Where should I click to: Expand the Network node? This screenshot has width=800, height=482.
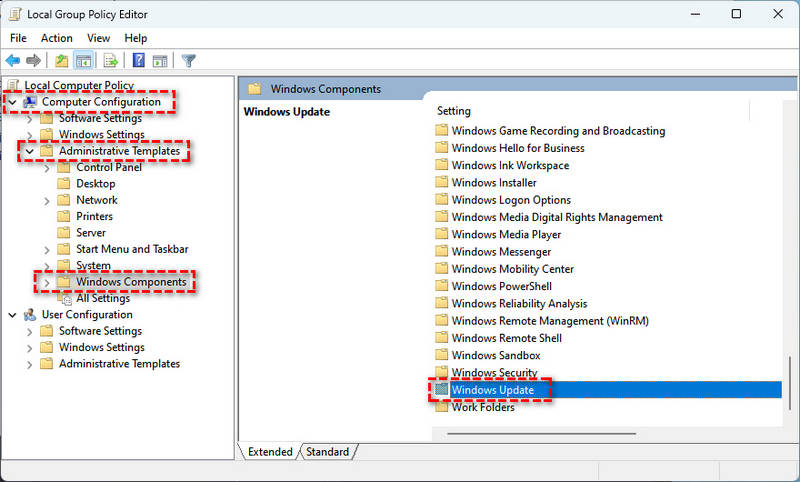(47, 201)
